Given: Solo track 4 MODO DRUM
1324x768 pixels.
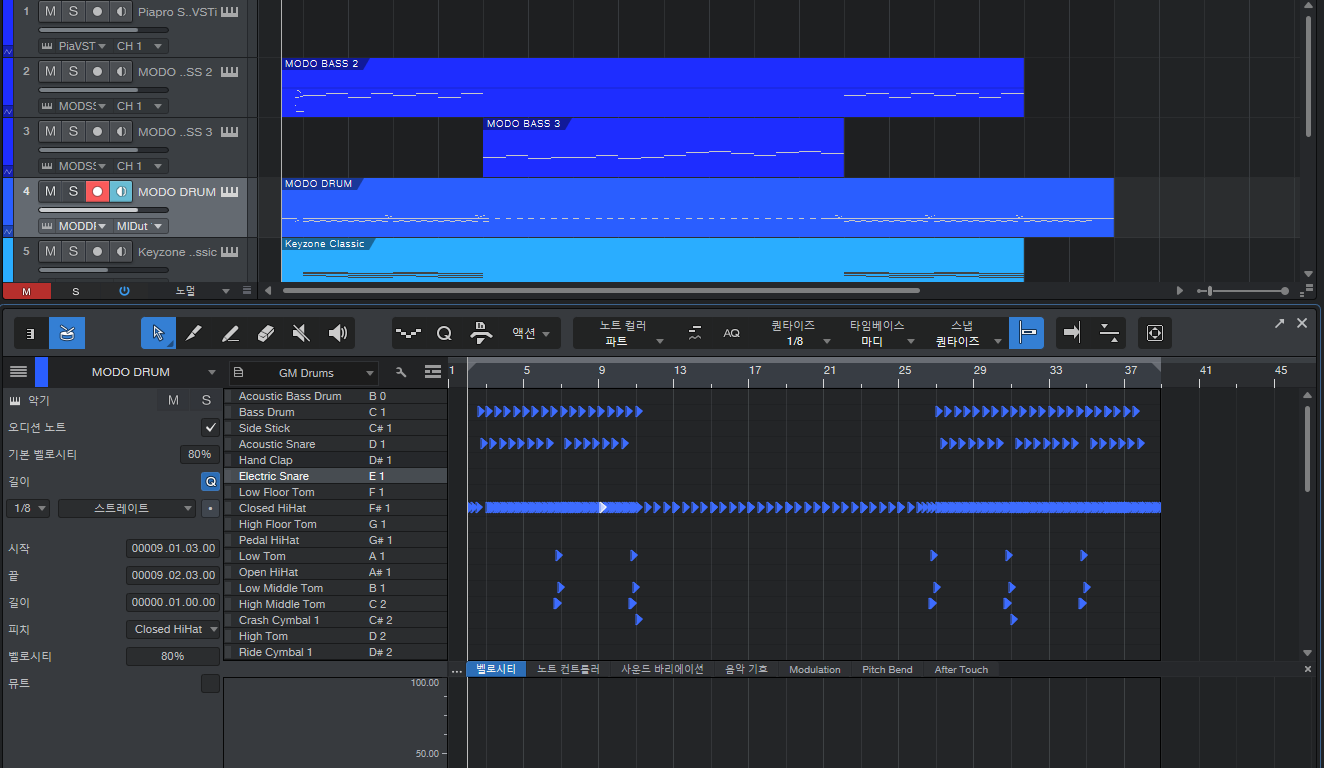Looking at the screenshot, I should tap(73, 191).
